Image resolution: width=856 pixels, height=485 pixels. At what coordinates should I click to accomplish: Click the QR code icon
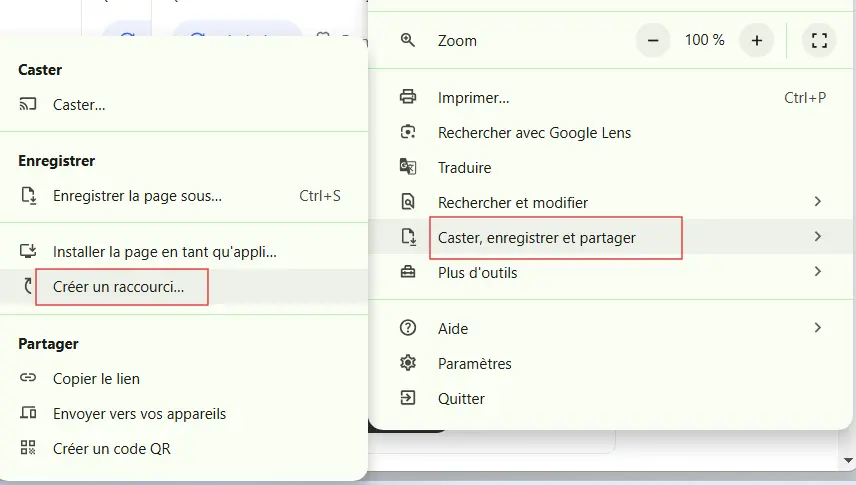[x=28, y=448]
